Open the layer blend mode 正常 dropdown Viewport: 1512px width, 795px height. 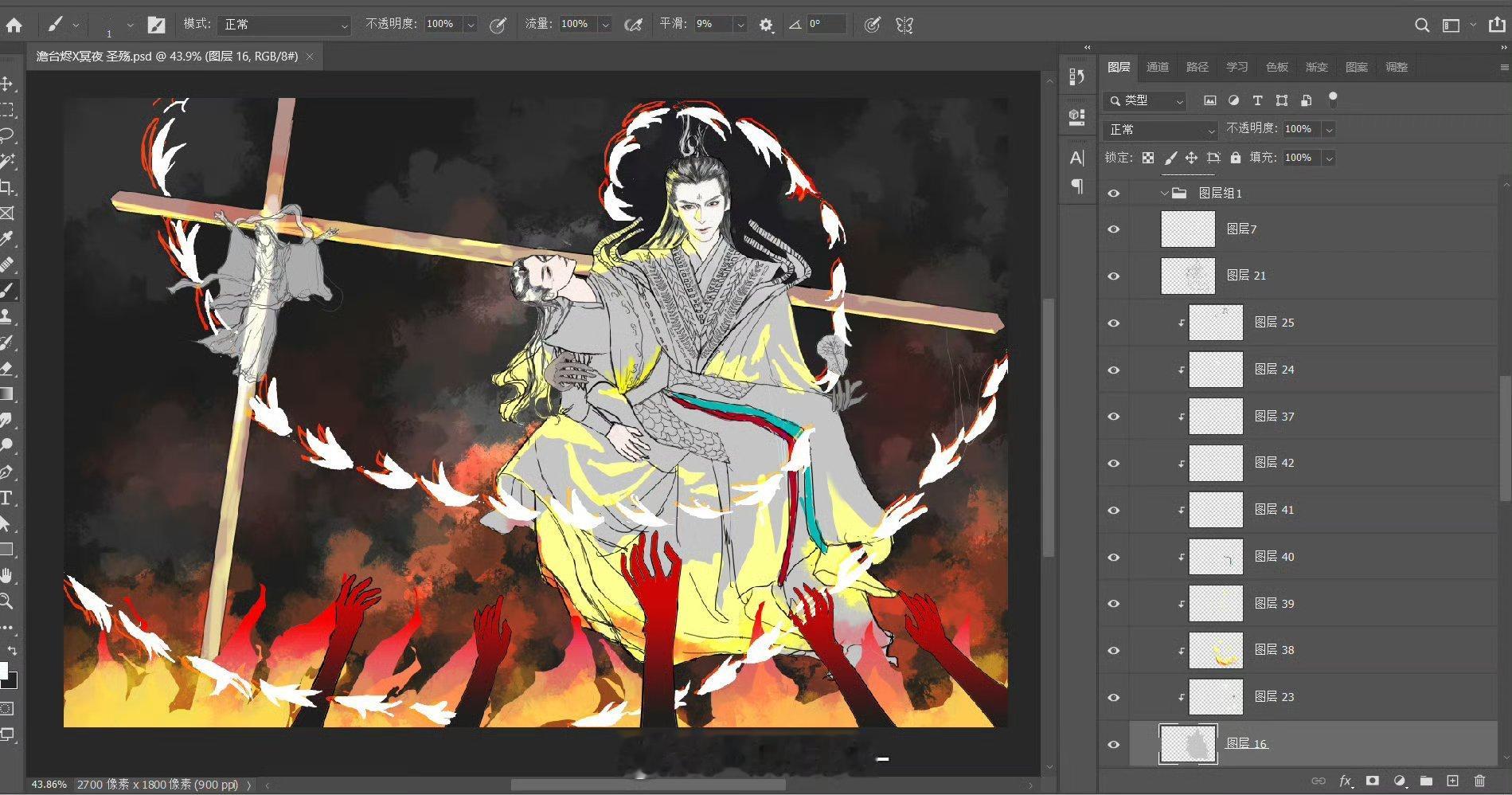coord(1160,129)
